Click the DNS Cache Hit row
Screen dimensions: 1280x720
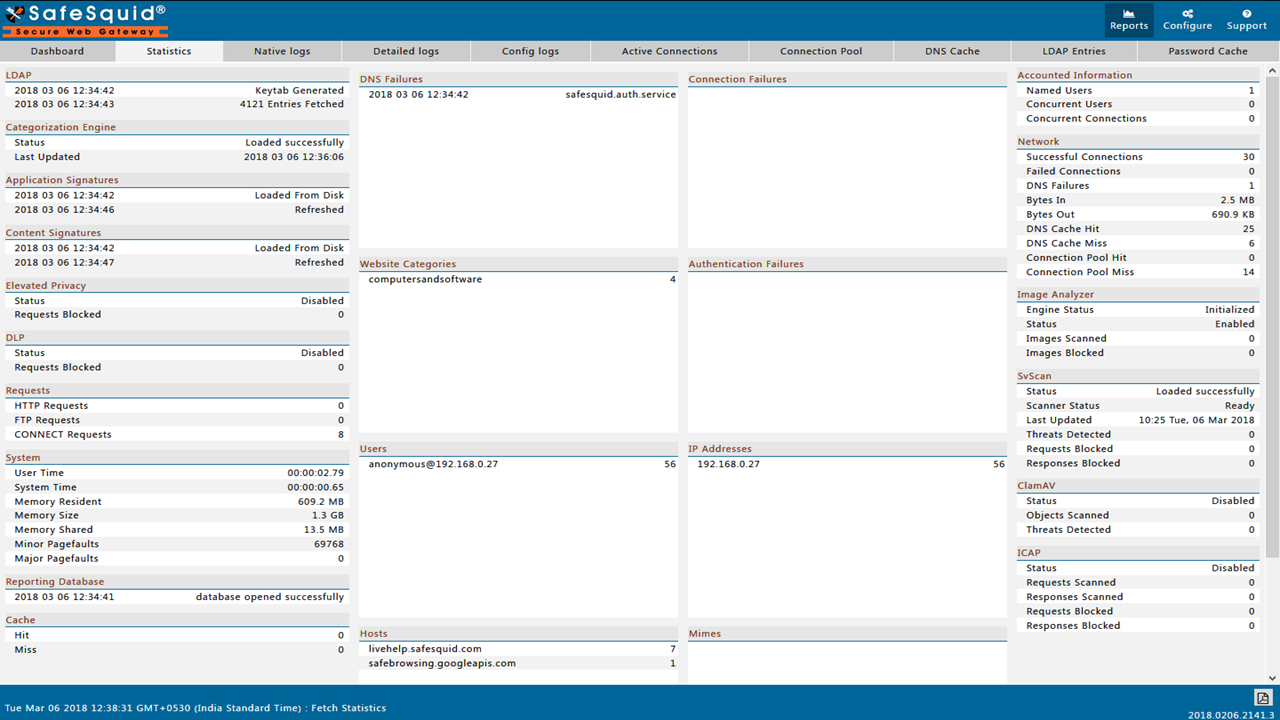(1138, 229)
